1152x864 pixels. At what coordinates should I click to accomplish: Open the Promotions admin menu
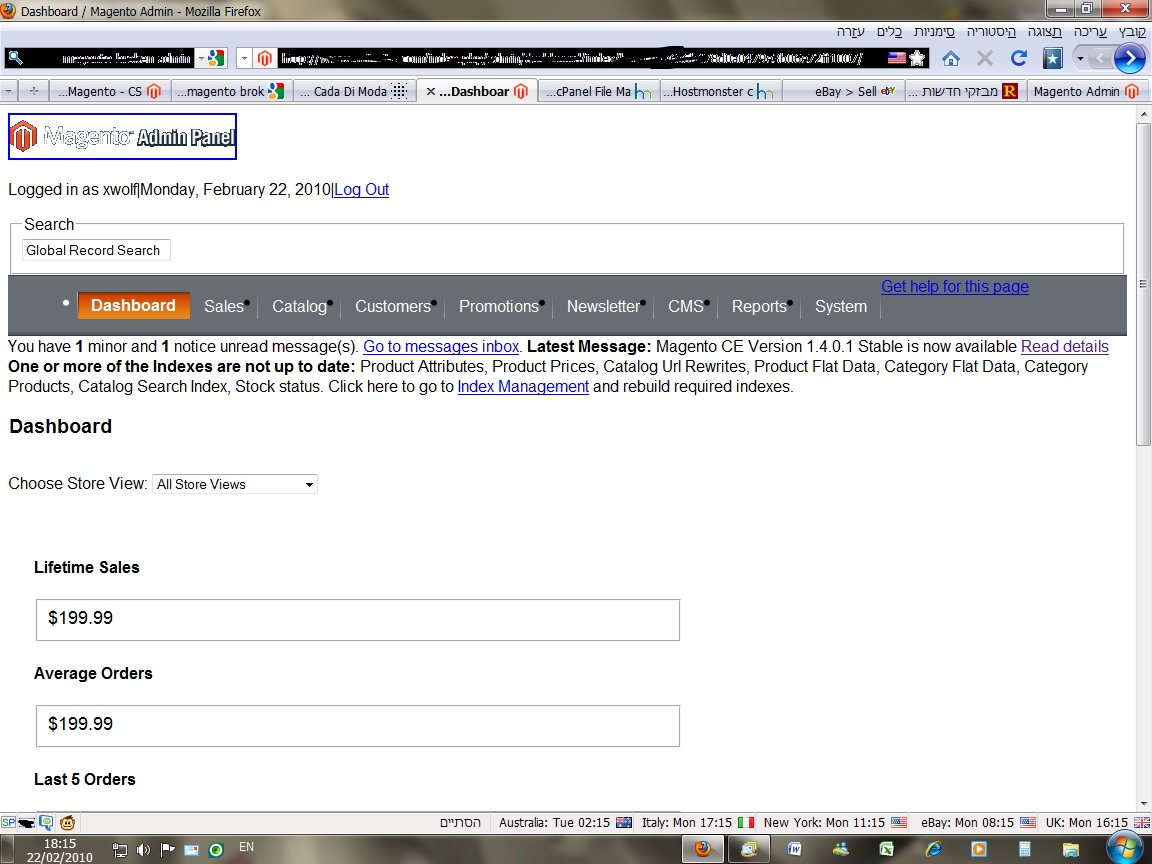pos(499,306)
